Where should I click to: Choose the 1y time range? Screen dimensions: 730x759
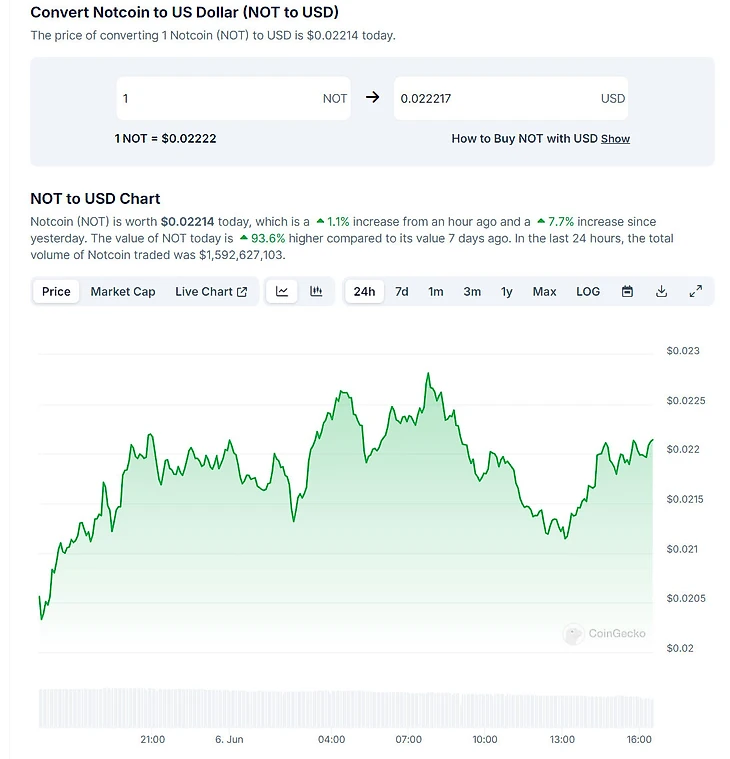click(507, 291)
